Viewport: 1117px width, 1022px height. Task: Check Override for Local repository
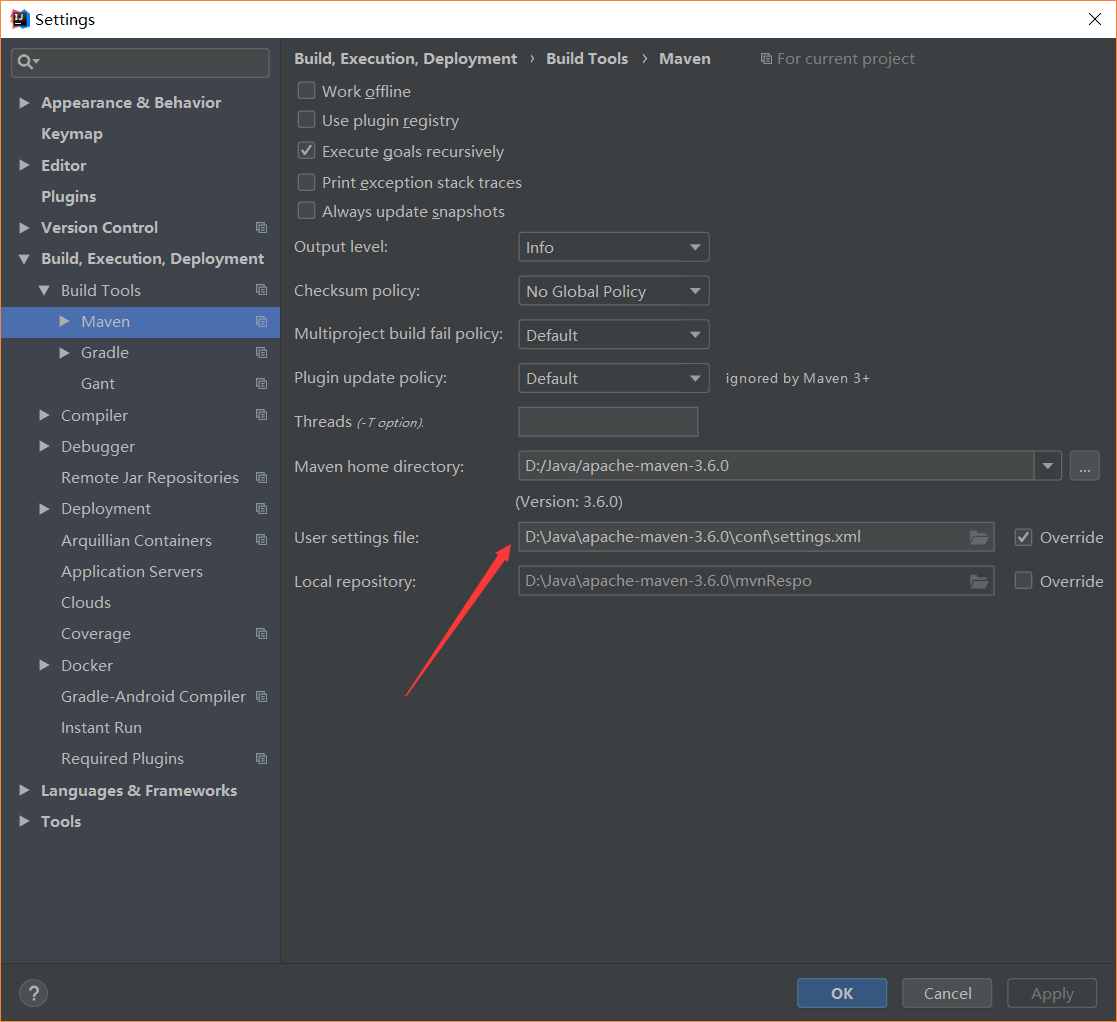coord(1024,581)
